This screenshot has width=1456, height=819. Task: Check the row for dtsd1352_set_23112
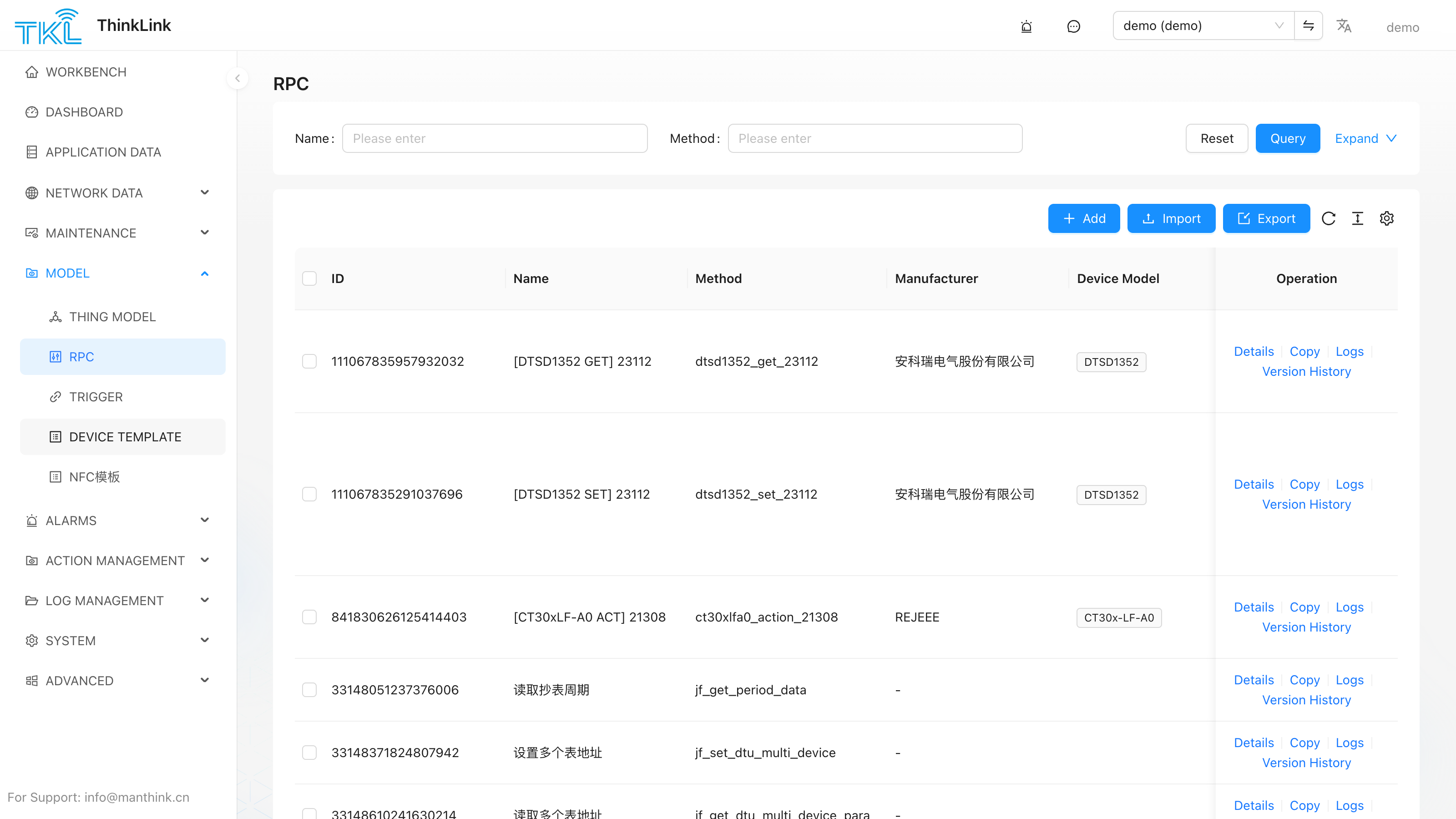(309, 494)
